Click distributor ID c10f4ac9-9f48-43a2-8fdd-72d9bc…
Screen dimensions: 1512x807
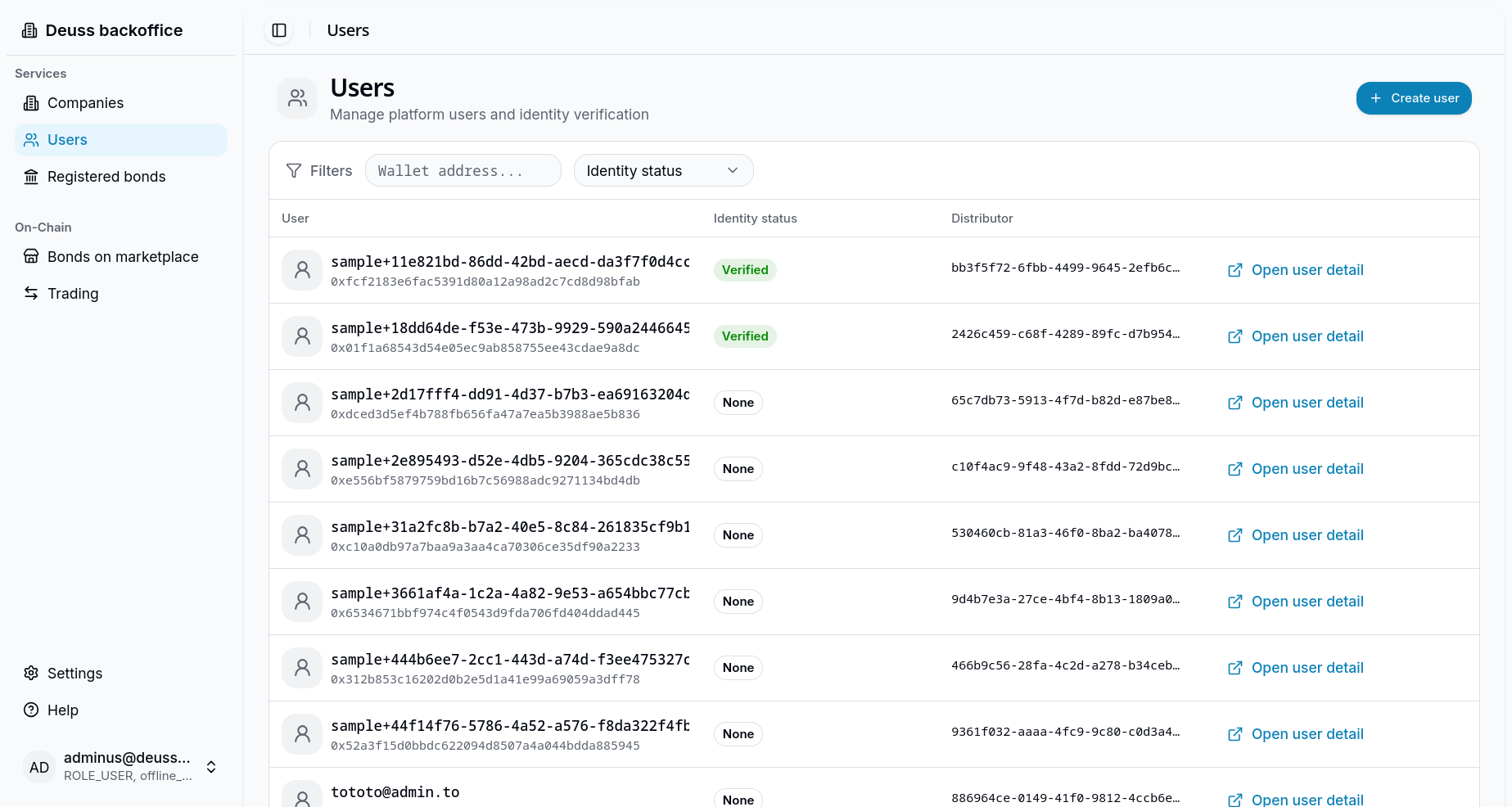pyautogui.click(x=1065, y=467)
